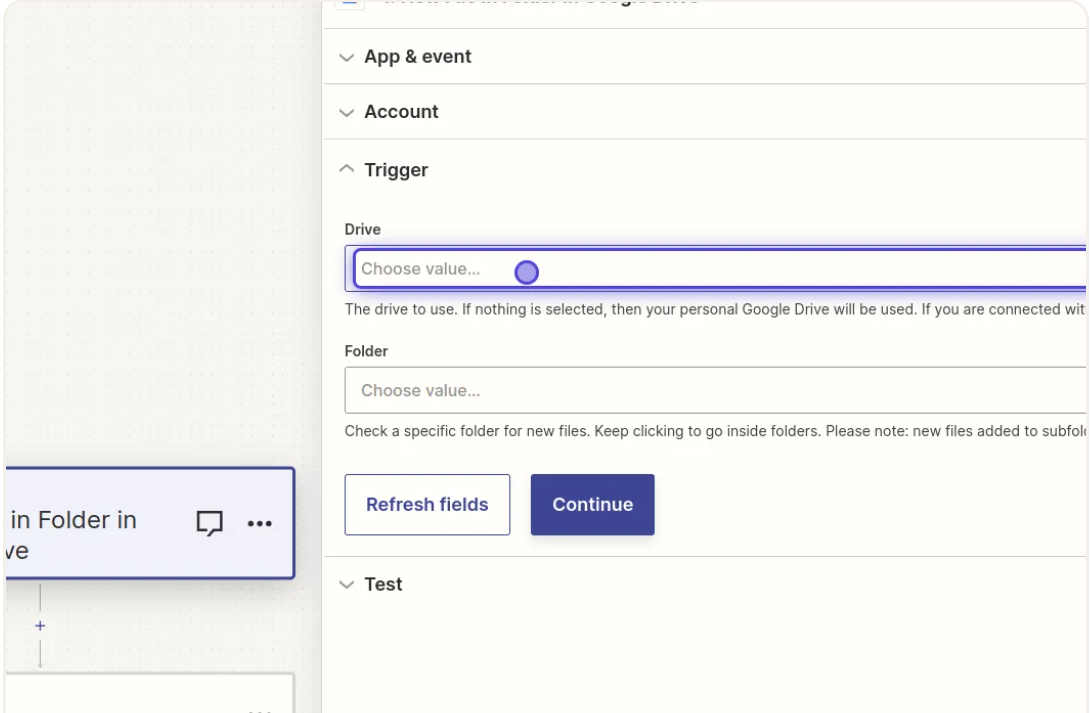
Task: Click the chevron beside Test
Action: point(347,584)
